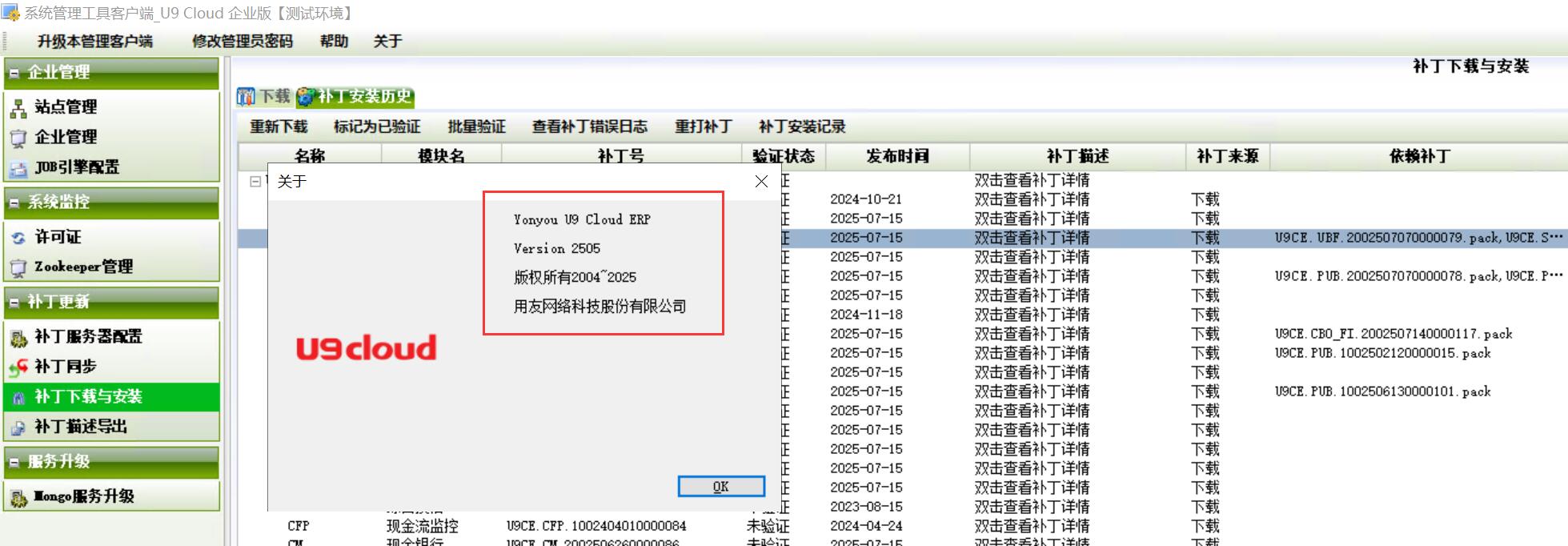Screen dimensions: 1568x546
Task: Click the 补丁描述导出 export icon
Action: pyautogui.click(x=18, y=428)
